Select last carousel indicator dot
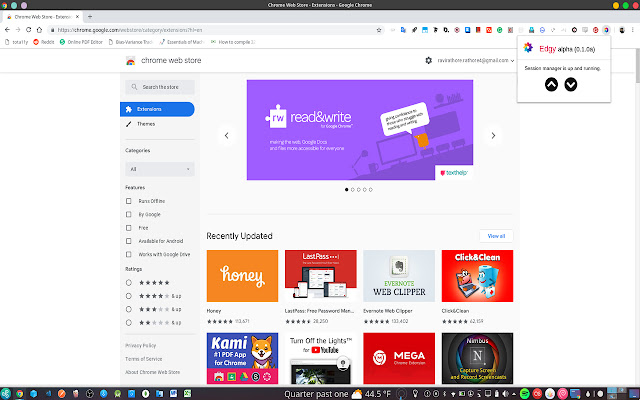Screen dimensions: 640x400 click(371, 190)
